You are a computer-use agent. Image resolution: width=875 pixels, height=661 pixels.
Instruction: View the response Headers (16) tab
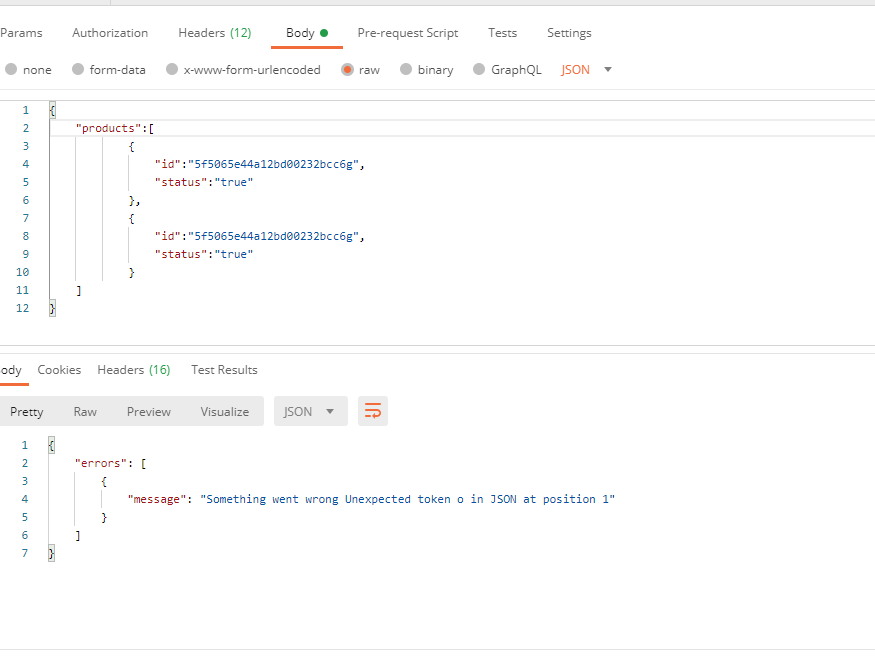[x=134, y=370]
